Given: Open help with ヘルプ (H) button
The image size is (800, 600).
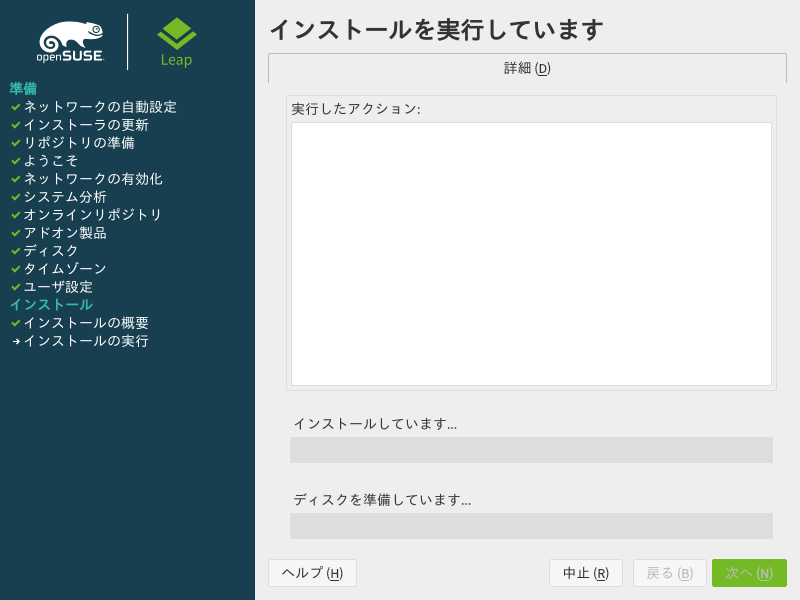Looking at the screenshot, I should [x=312, y=573].
